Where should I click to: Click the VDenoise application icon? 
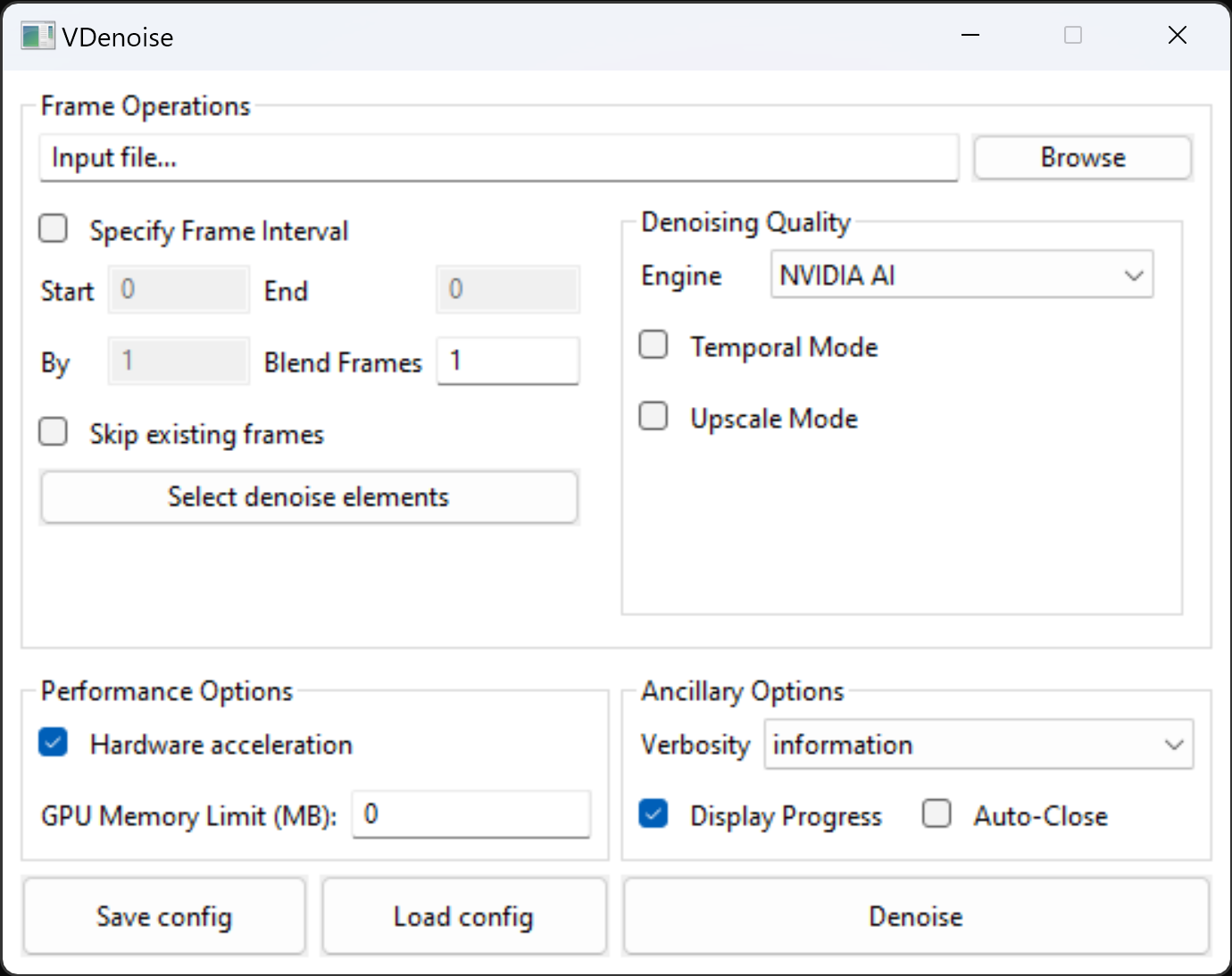pos(37,36)
